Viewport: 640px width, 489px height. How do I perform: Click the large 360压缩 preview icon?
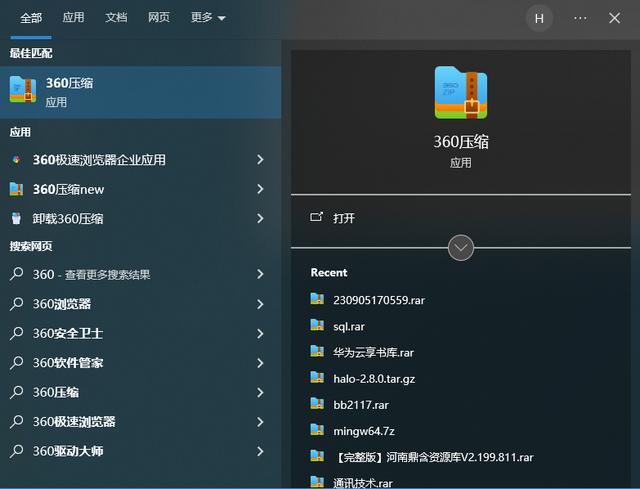pos(461,93)
